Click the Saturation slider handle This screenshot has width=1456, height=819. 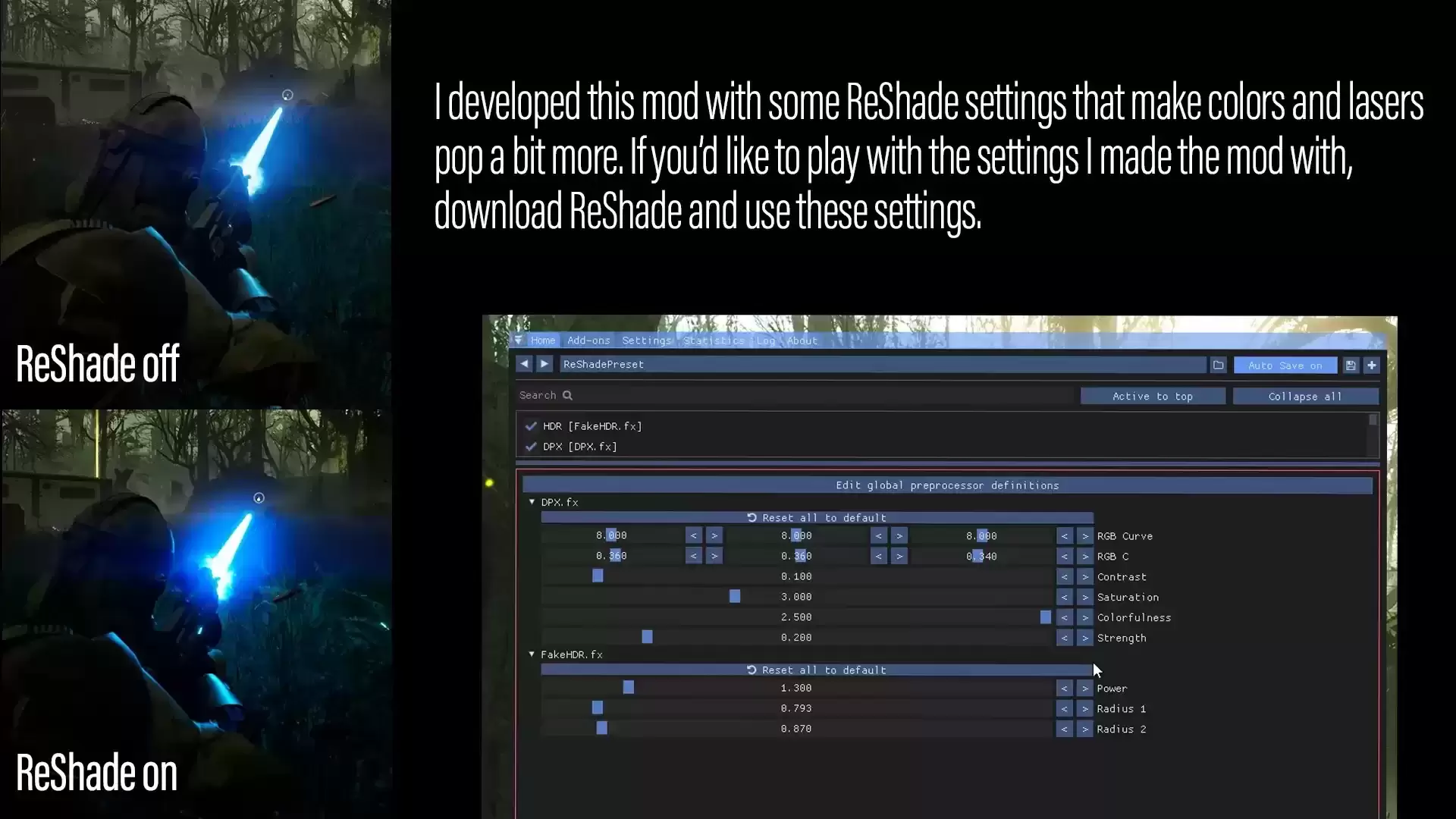735,597
